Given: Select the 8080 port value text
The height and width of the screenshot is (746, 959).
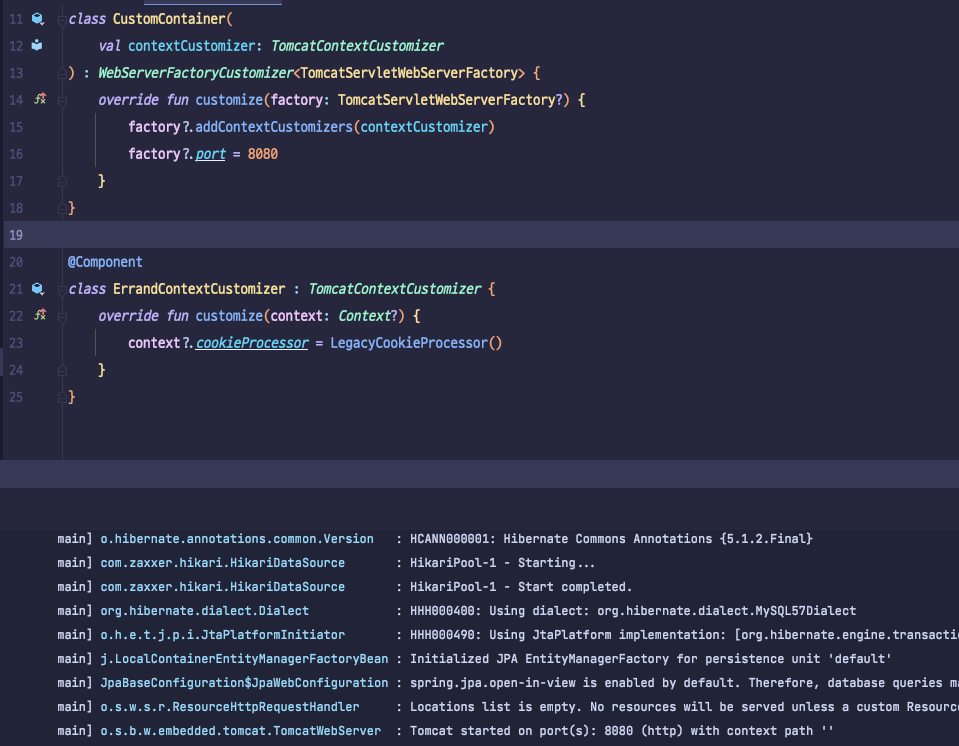Looking at the screenshot, I should click(x=264, y=154).
